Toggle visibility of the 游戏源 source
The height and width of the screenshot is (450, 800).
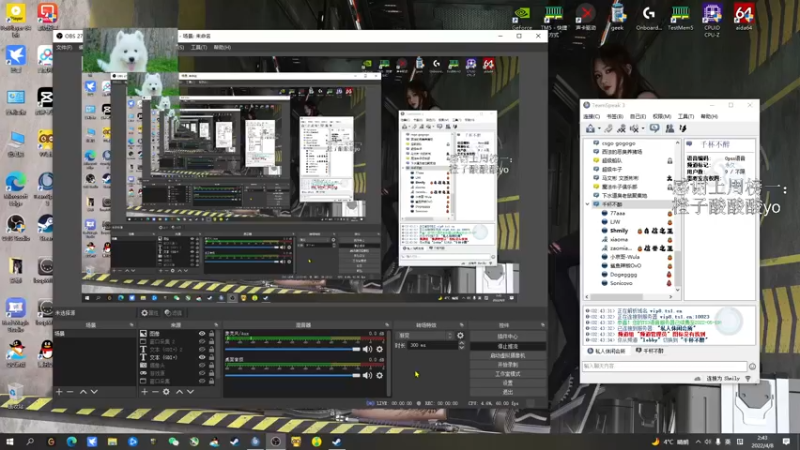click(x=202, y=373)
